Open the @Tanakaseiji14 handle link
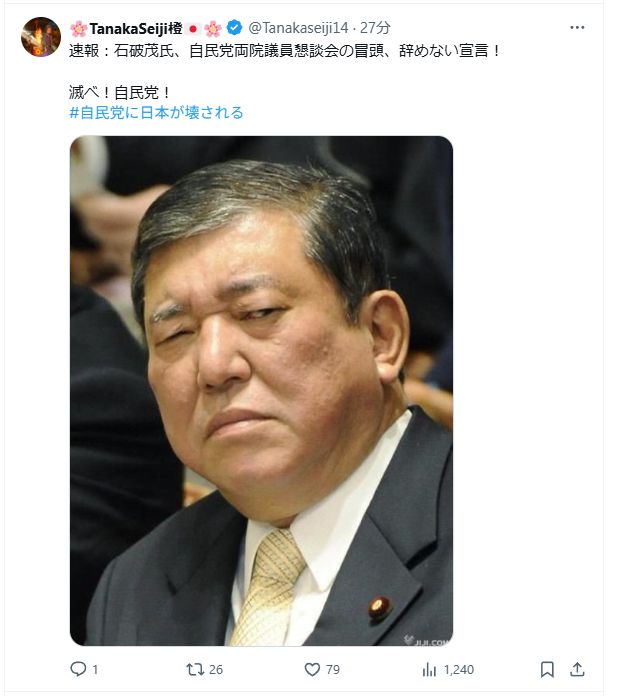639x696 pixels. pos(298,28)
